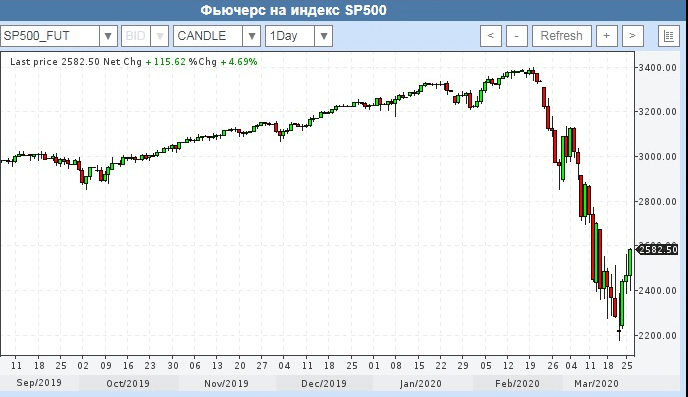The image size is (688, 397).
Task: Expand the SP500_FUT symbol dropdown arrow
Action: (x=108, y=36)
